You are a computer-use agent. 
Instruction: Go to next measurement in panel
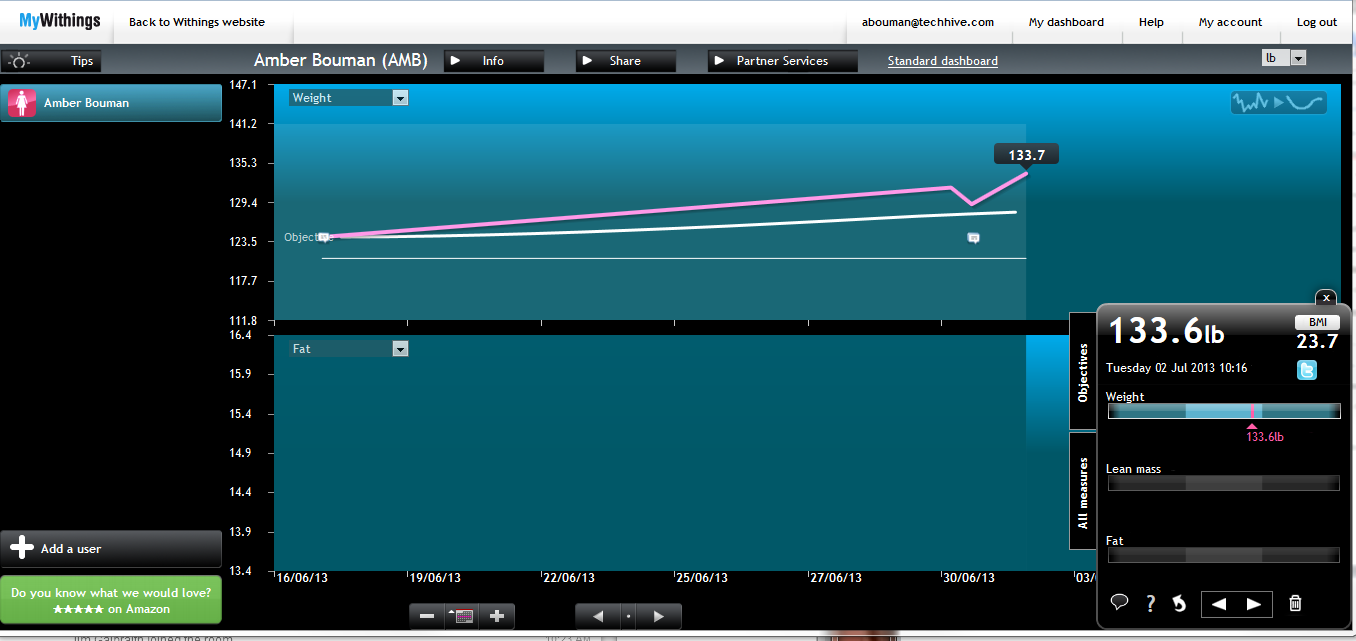(x=1254, y=603)
